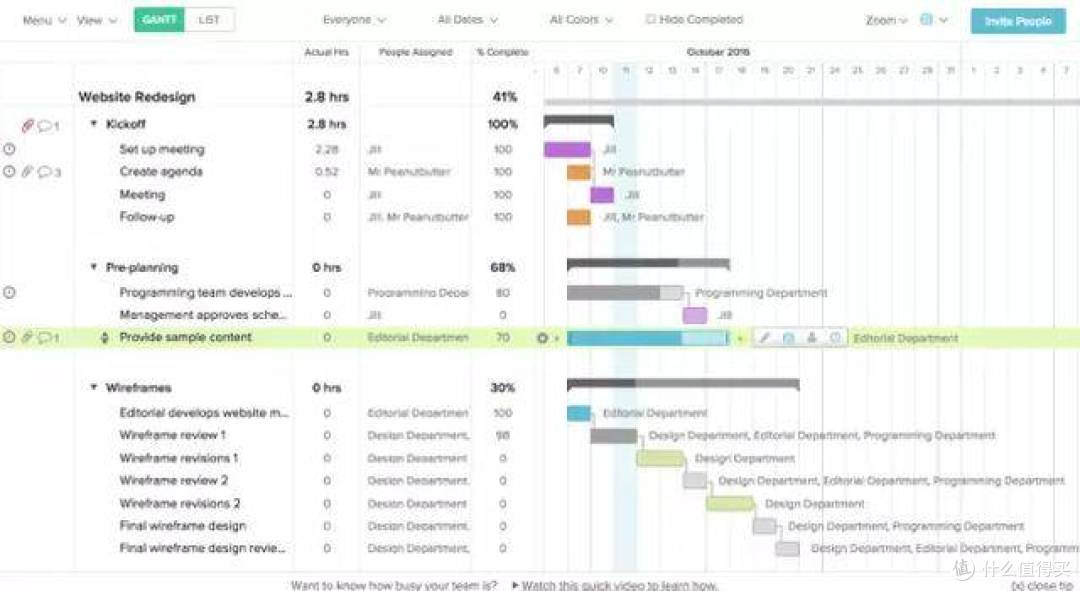Collapse the Wireframes group
The width and height of the screenshot is (1080, 591).
coord(94,387)
